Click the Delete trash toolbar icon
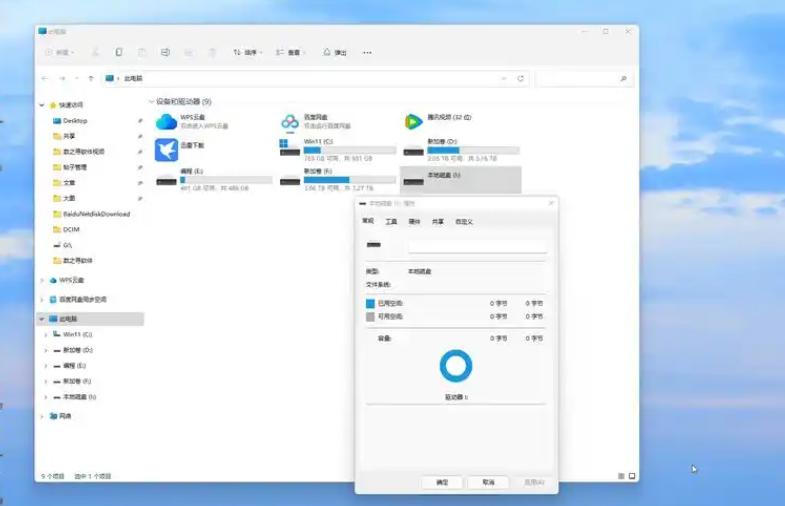Screen dimensions: 785x506 [212, 52]
